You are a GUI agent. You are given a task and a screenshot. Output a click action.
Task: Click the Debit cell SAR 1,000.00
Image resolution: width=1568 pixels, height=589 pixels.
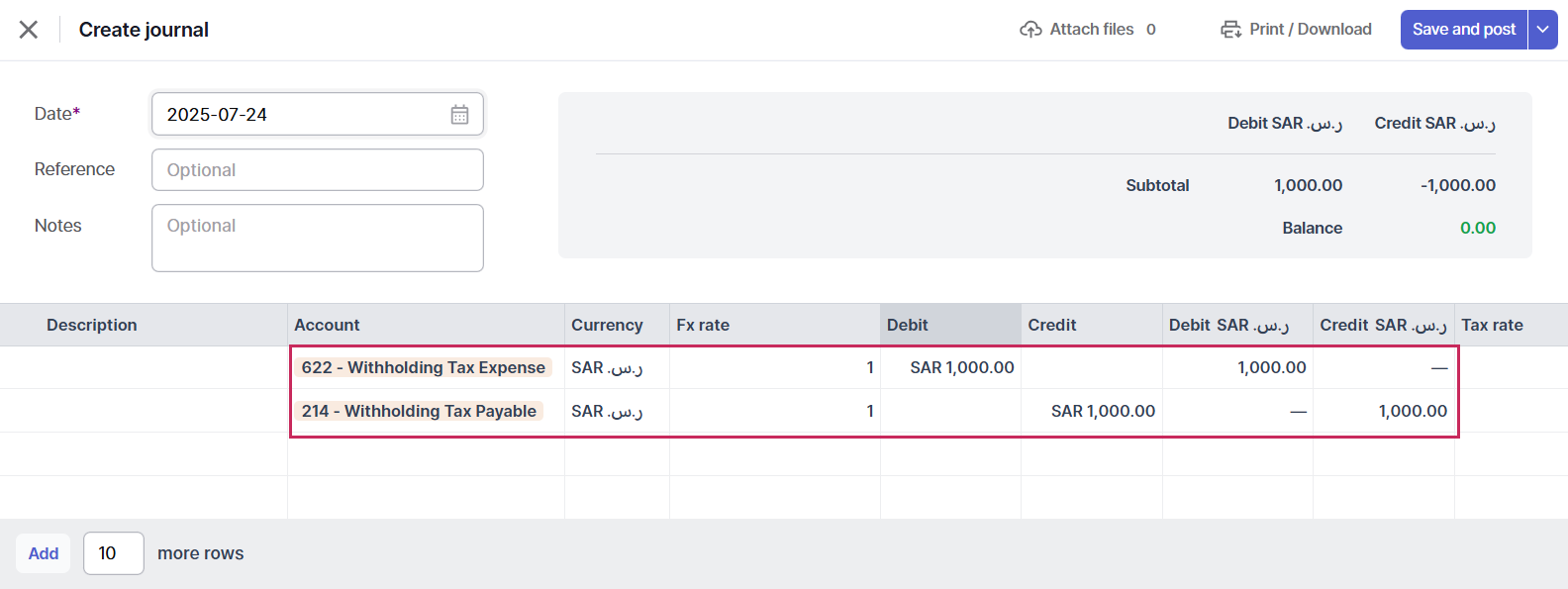pyautogui.click(x=950, y=367)
